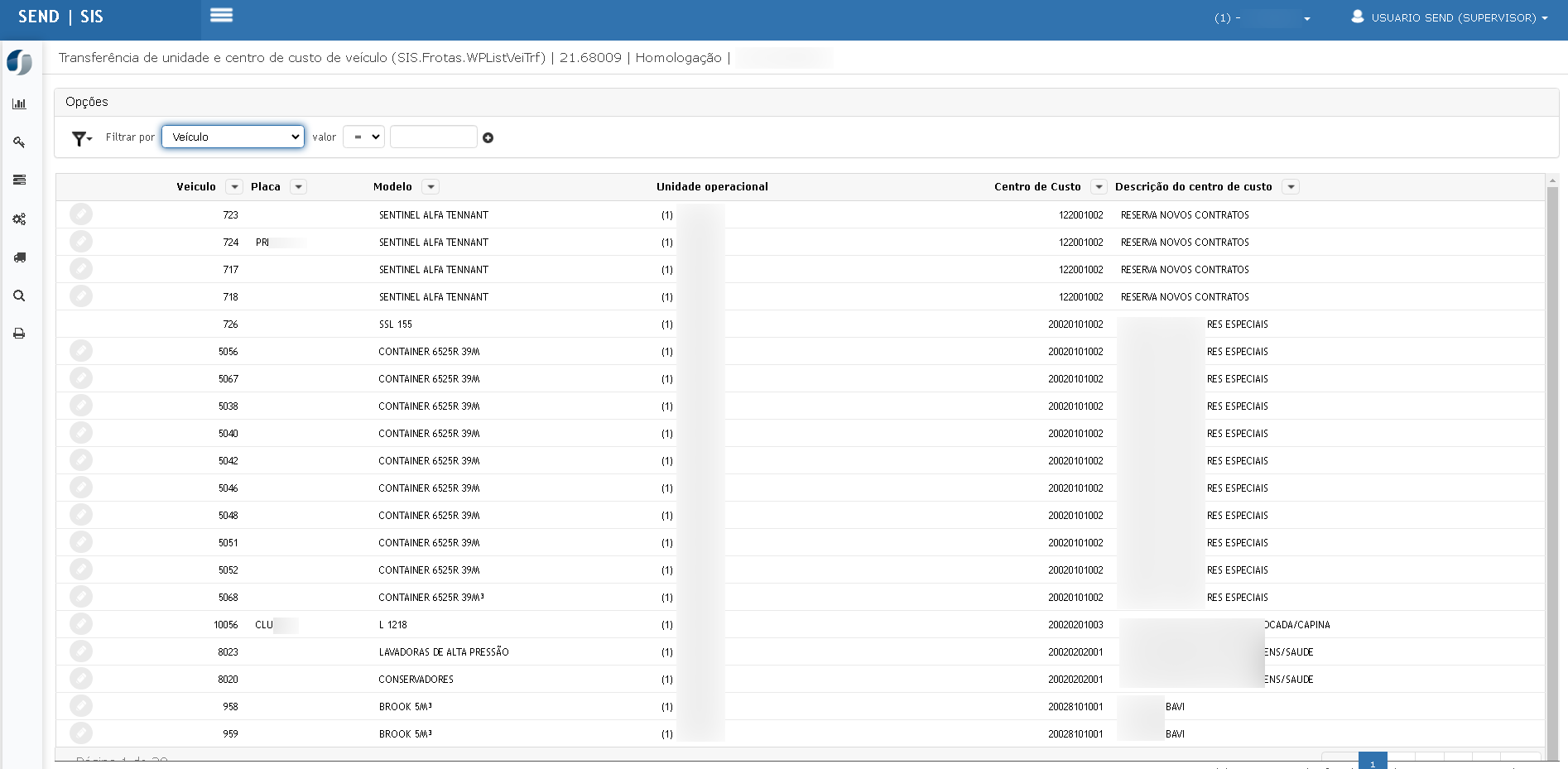Edit vehicle 5040 with pencil icon
The height and width of the screenshot is (769, 1568).
coord(81,433)
